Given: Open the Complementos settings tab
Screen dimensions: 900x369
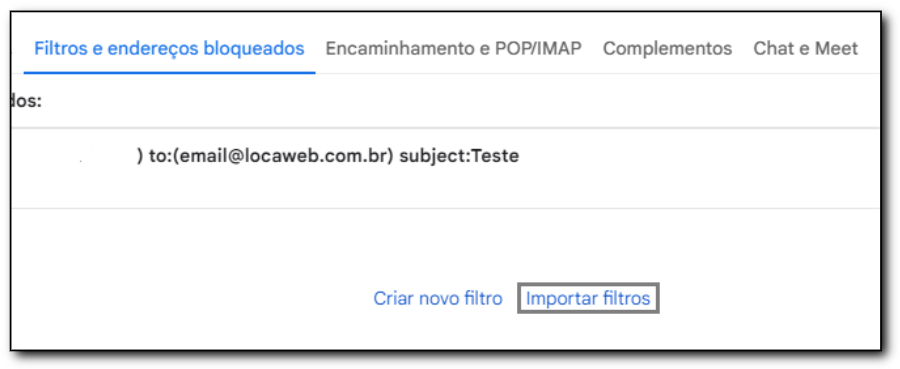Looking at the screenshot, I should coord(667,49).
